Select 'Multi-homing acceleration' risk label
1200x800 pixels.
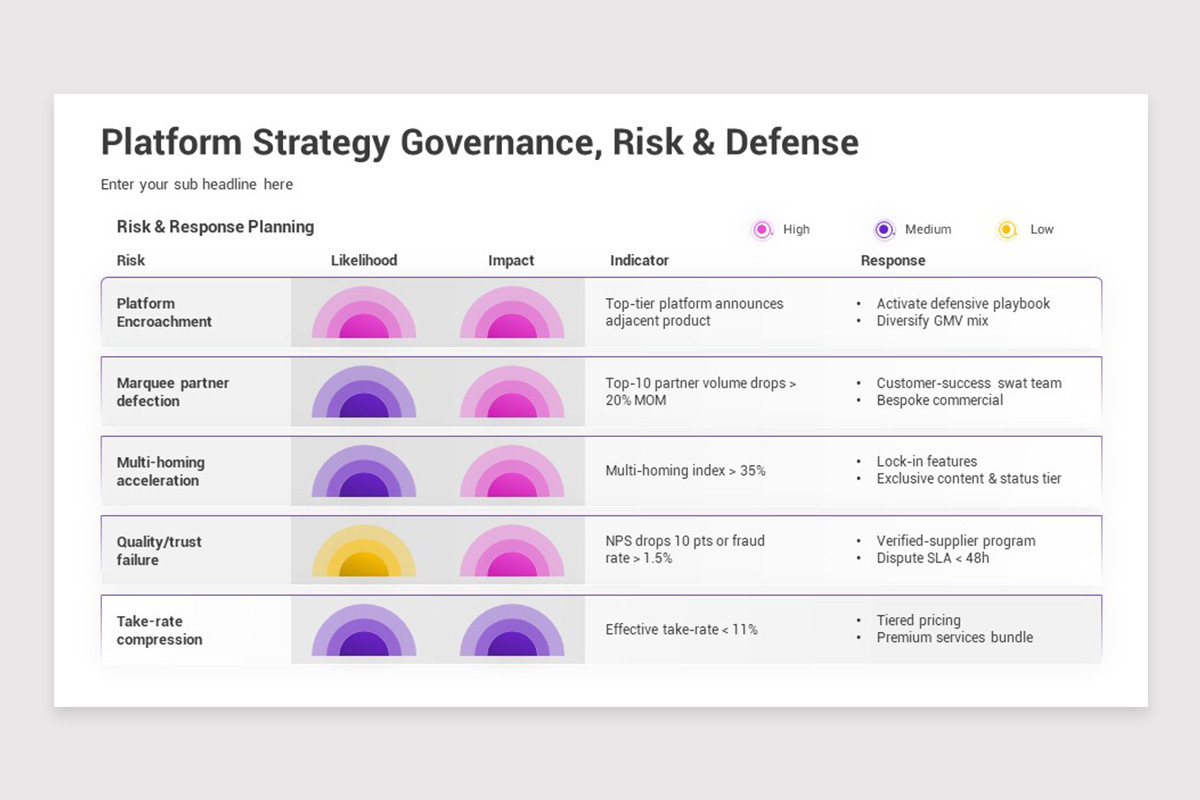161,471
